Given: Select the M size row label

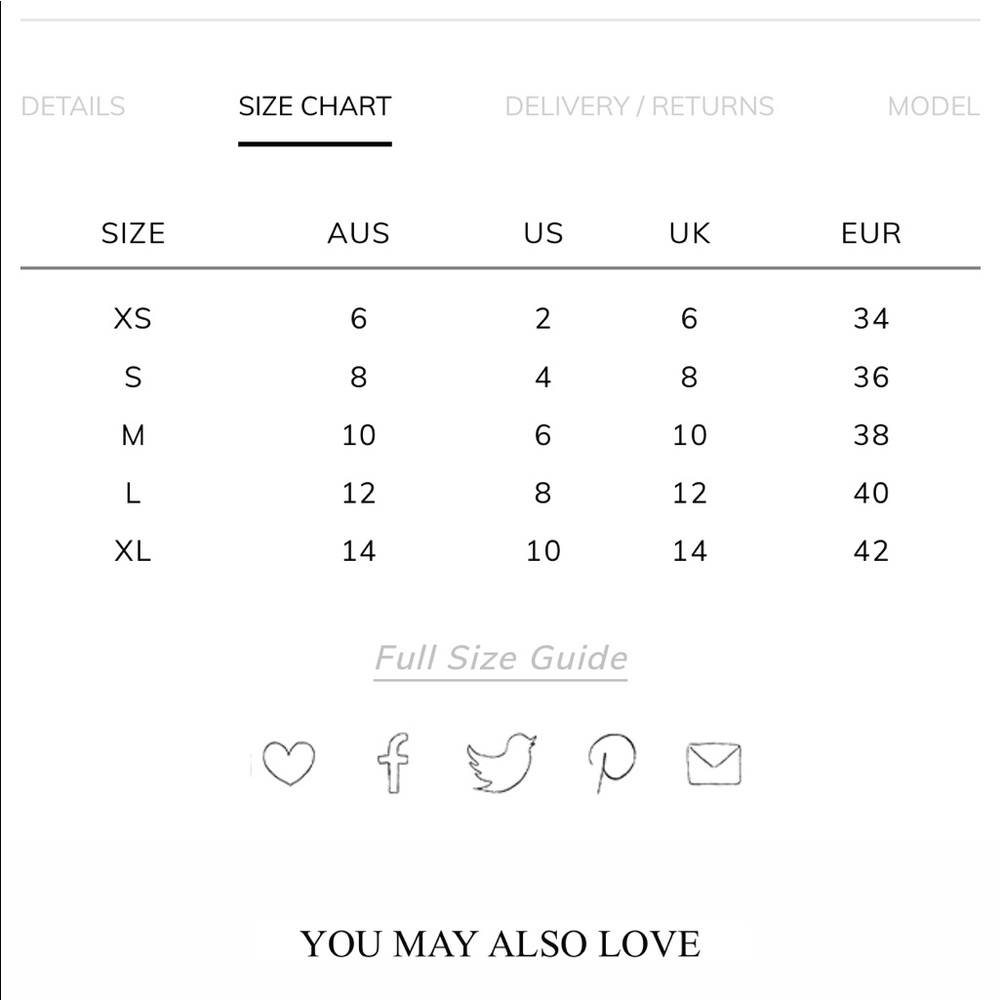Looking at the screenshot, I should tap(133, 435).
